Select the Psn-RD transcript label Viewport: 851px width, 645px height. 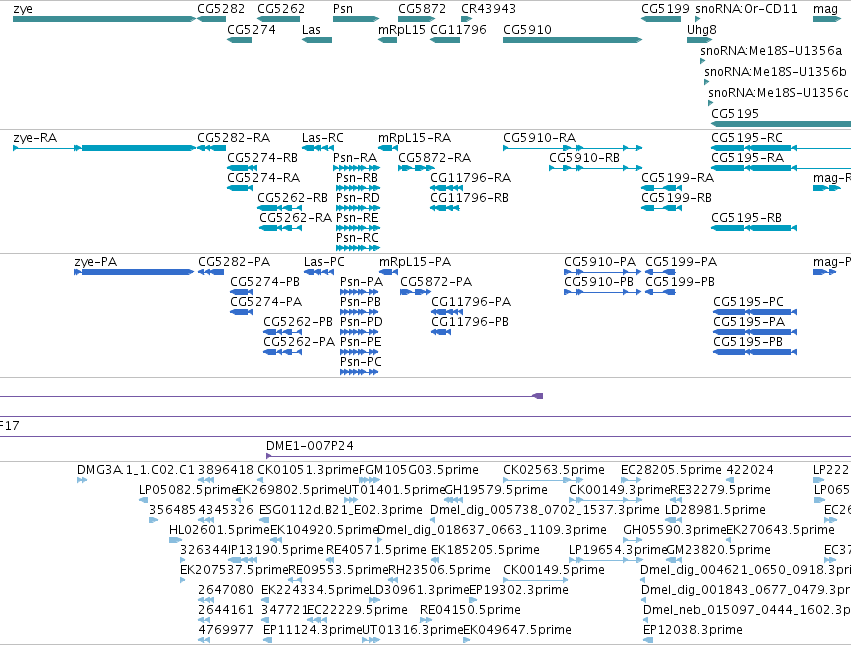click(x=358, y=198)
